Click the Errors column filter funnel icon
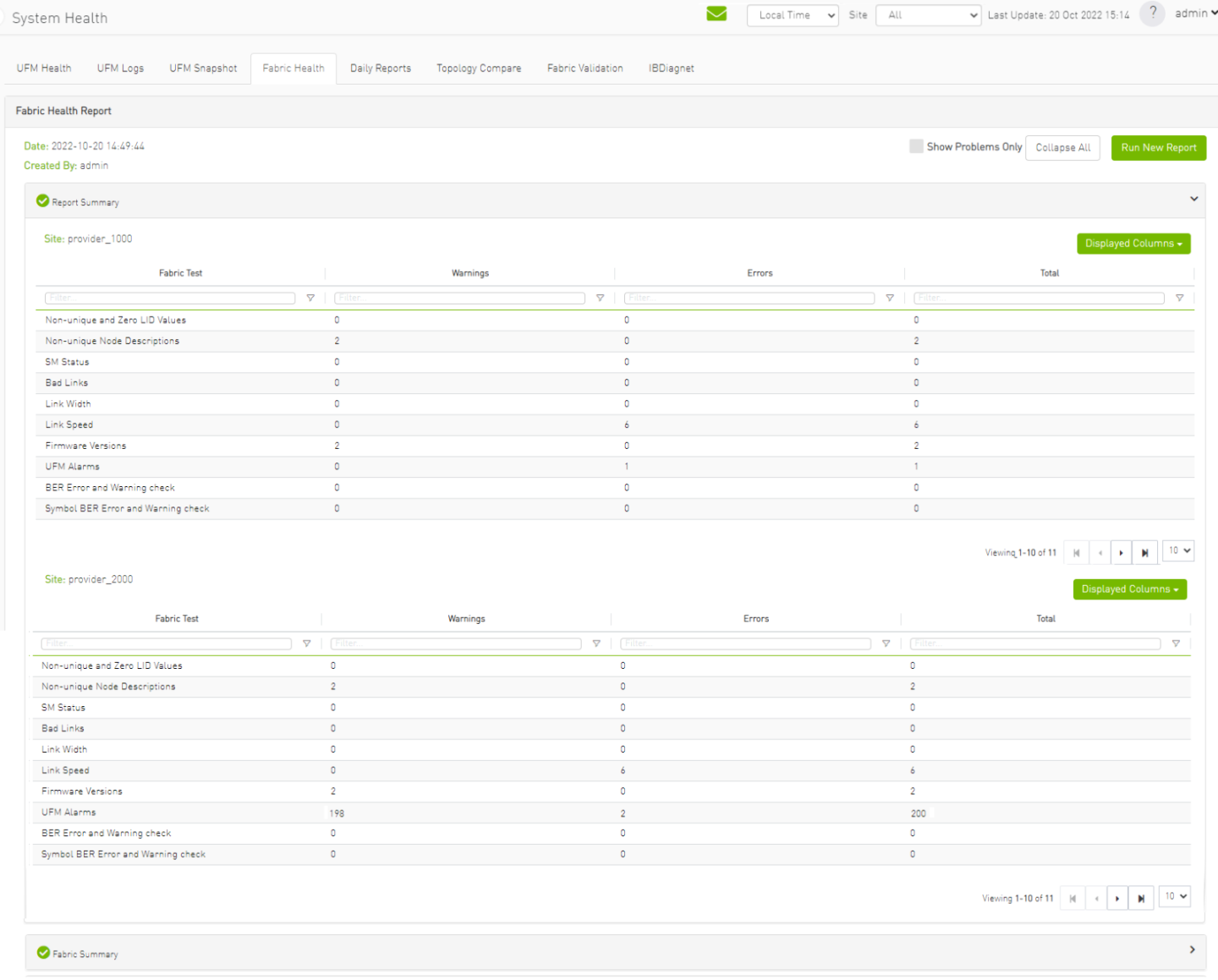This screenshot has height=980, width=1218. (x=890, y=298)
